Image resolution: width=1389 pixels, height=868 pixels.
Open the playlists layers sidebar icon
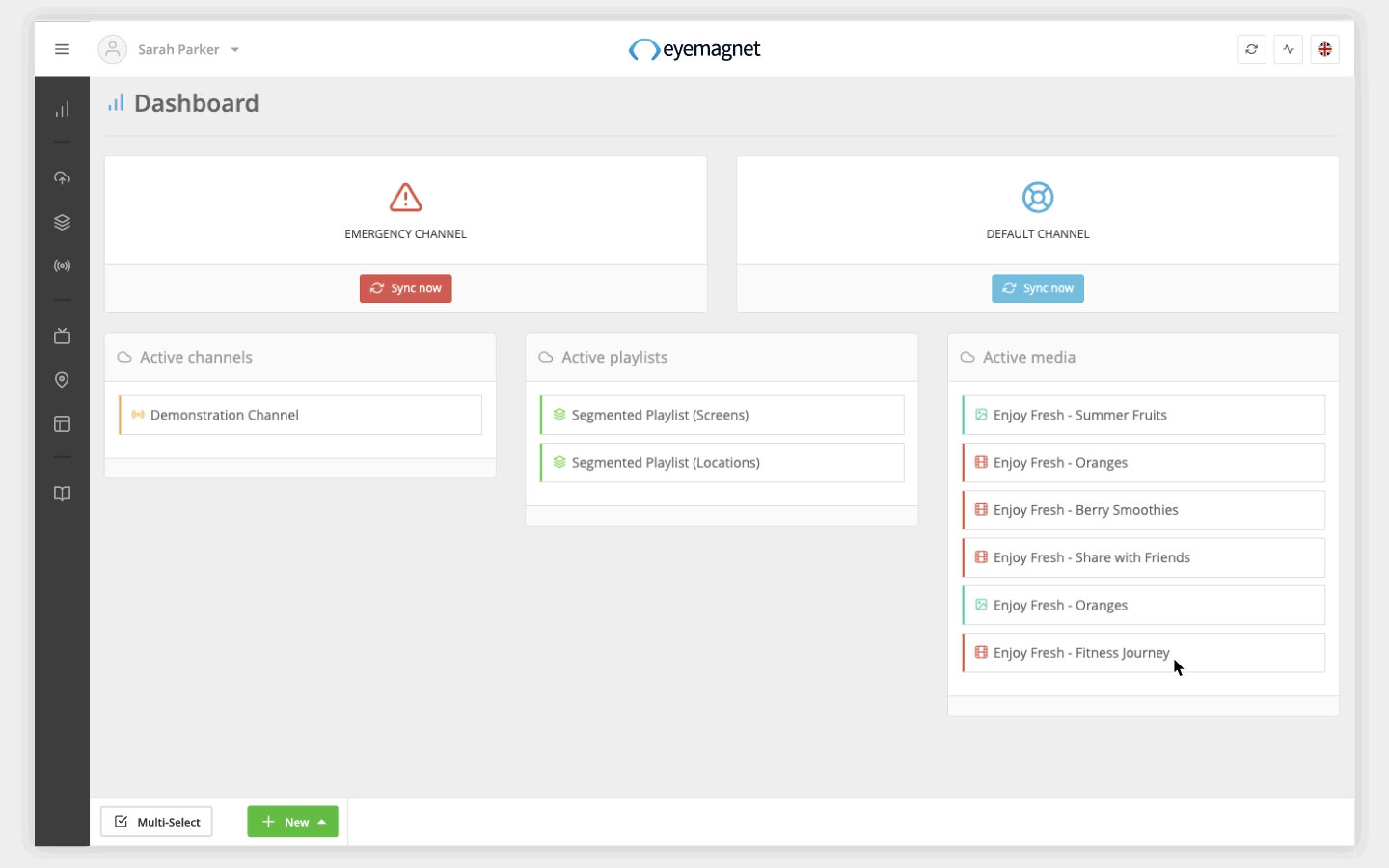(62, 222)
